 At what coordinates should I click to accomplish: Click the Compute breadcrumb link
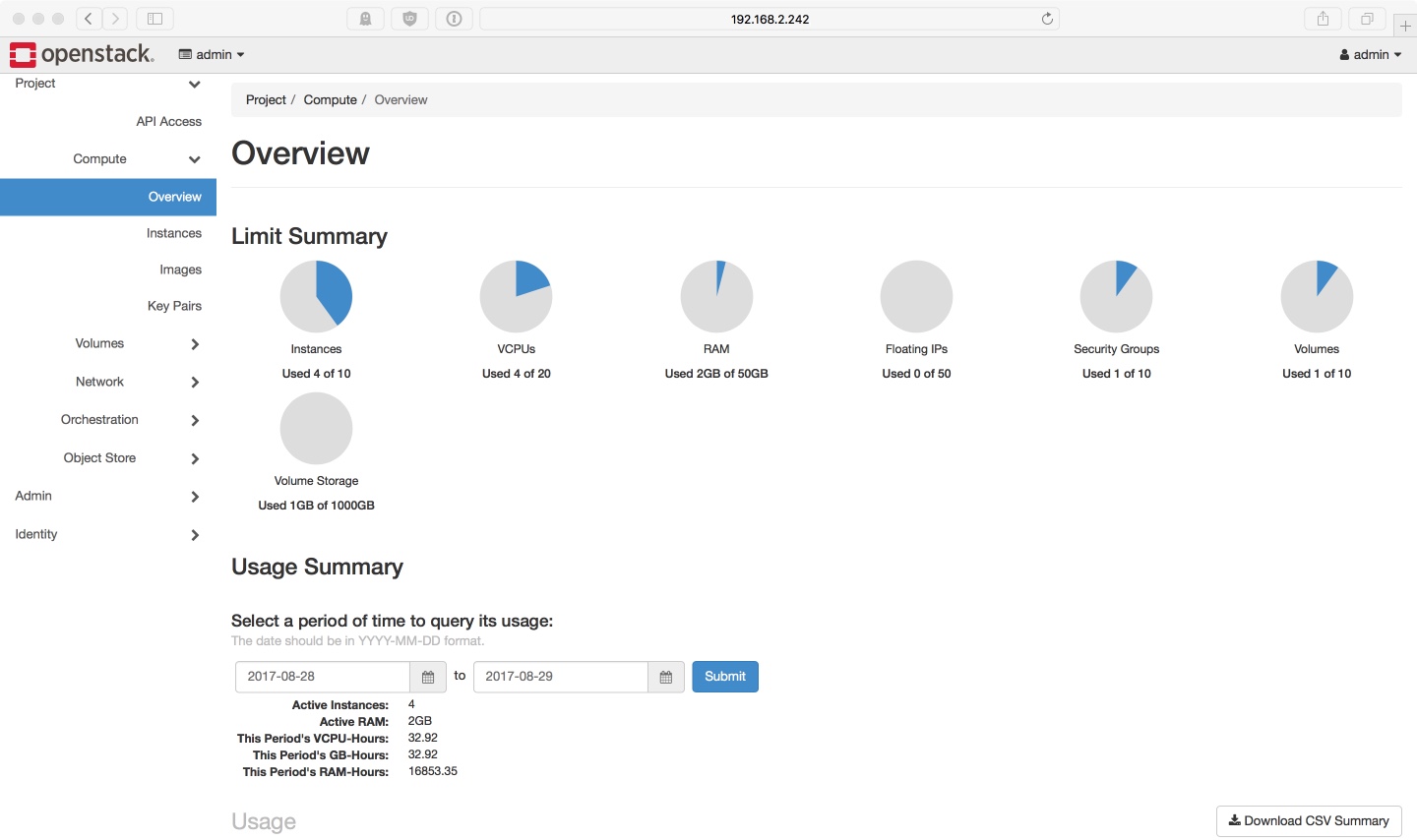(330, 100)
